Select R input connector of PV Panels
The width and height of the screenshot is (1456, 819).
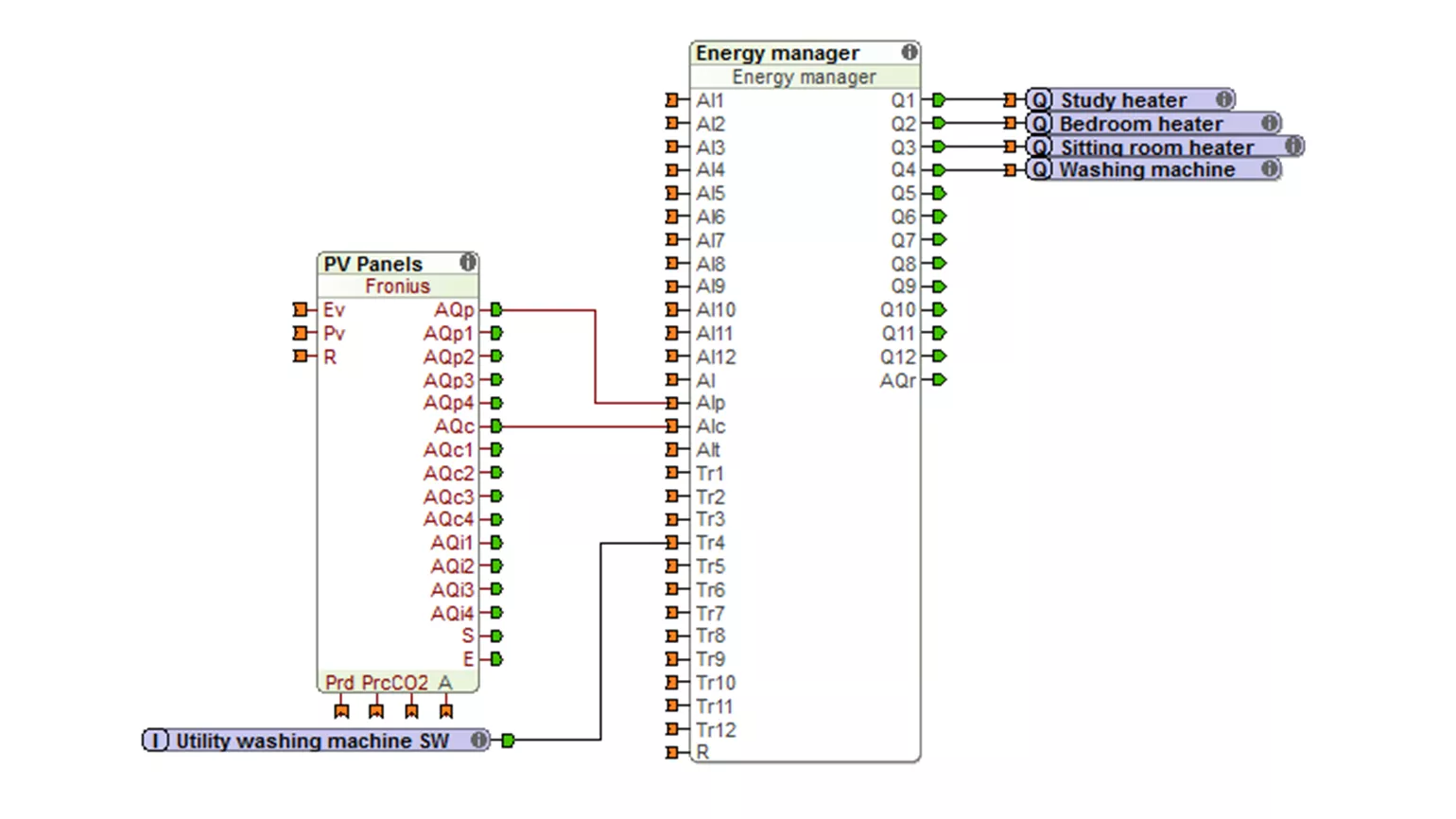pos(300,357)
